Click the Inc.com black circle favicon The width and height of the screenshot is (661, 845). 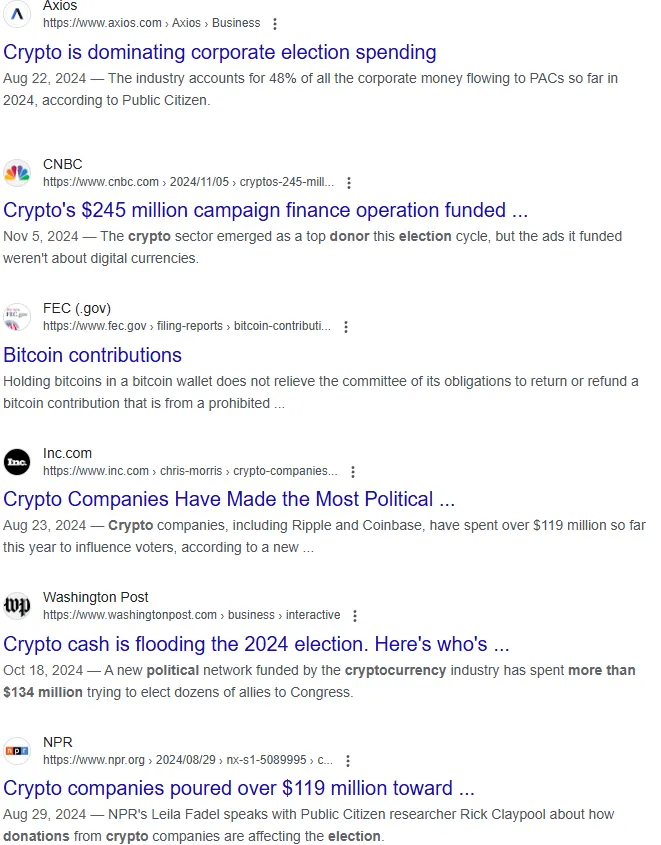click(17, 462)
